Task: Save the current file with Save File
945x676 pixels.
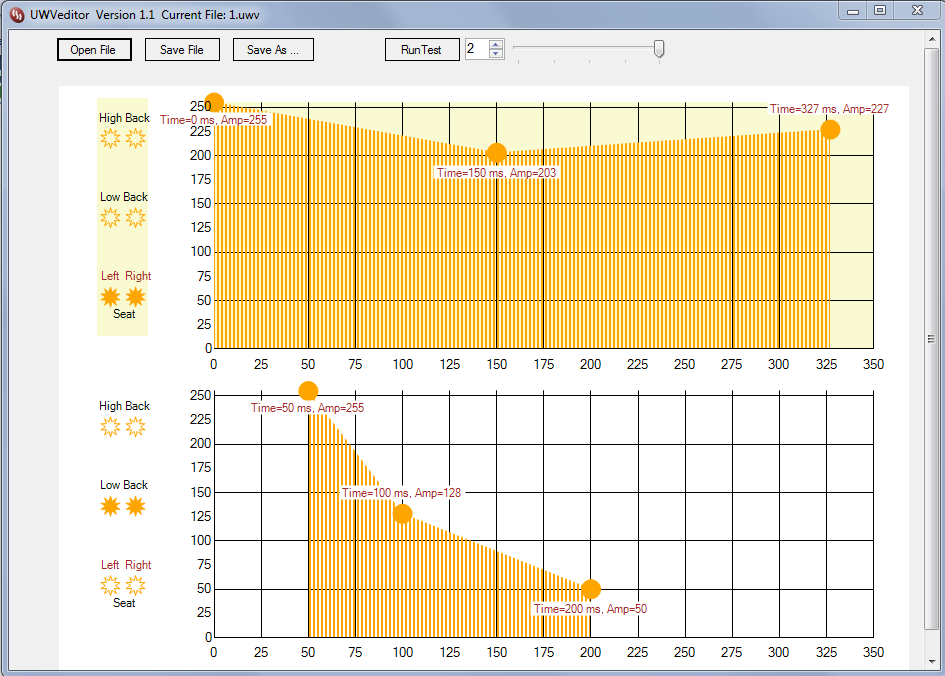Action: click(182, 49)
